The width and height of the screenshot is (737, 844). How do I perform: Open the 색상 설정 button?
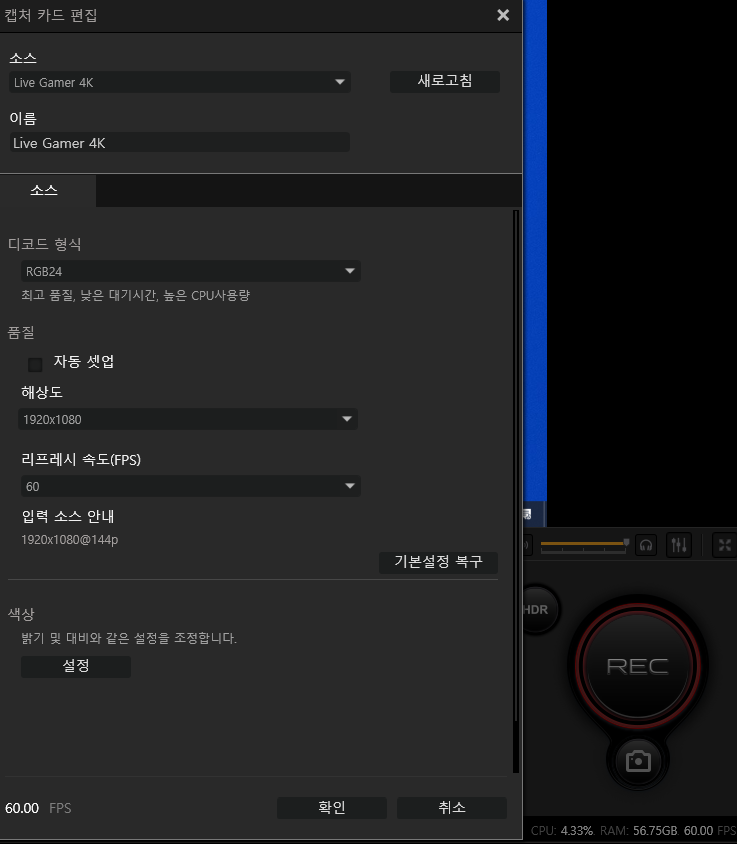[76, 666]
